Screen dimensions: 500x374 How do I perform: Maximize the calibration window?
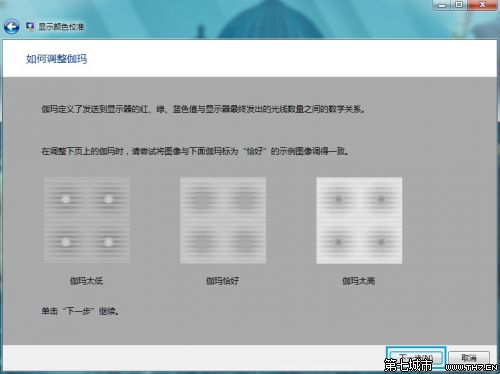click(459, 5)
